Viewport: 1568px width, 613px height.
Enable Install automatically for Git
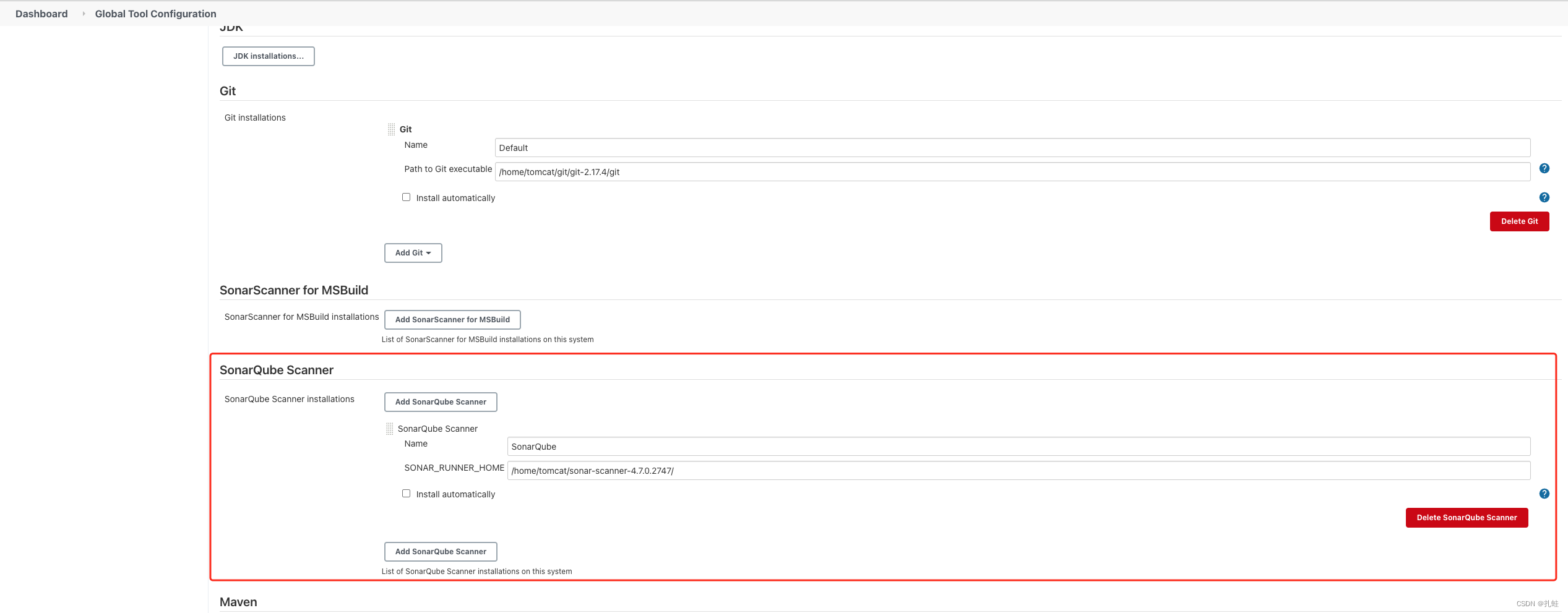coord(406,197)
